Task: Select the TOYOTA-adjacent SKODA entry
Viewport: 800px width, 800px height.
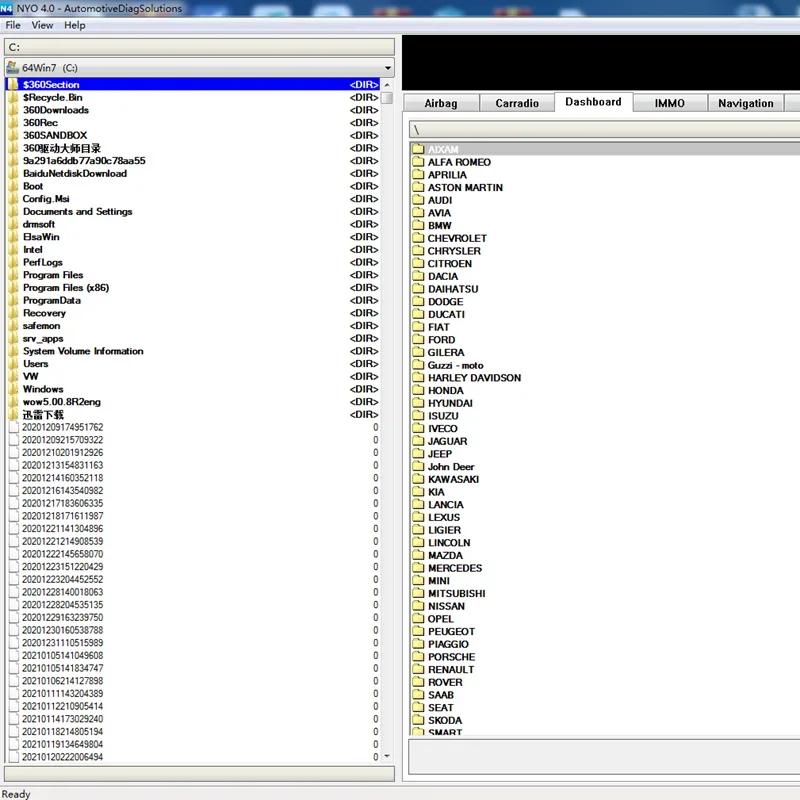Action: pos(445,720)
